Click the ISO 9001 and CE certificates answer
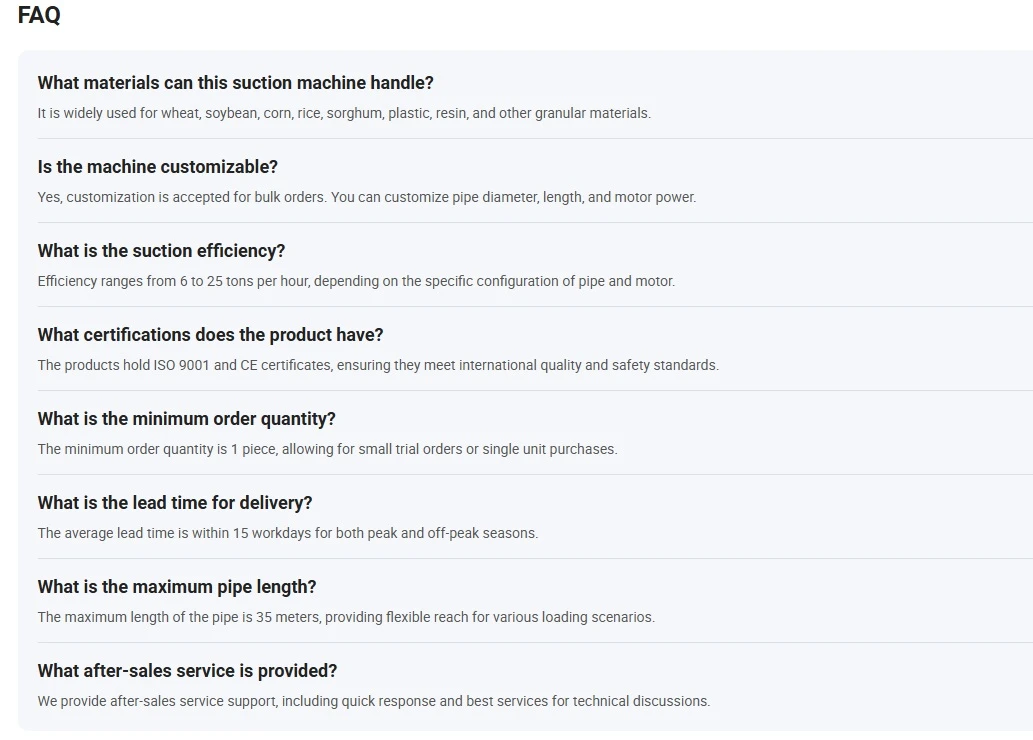This screenshot has height=740, width=1033. click(378, 365)
